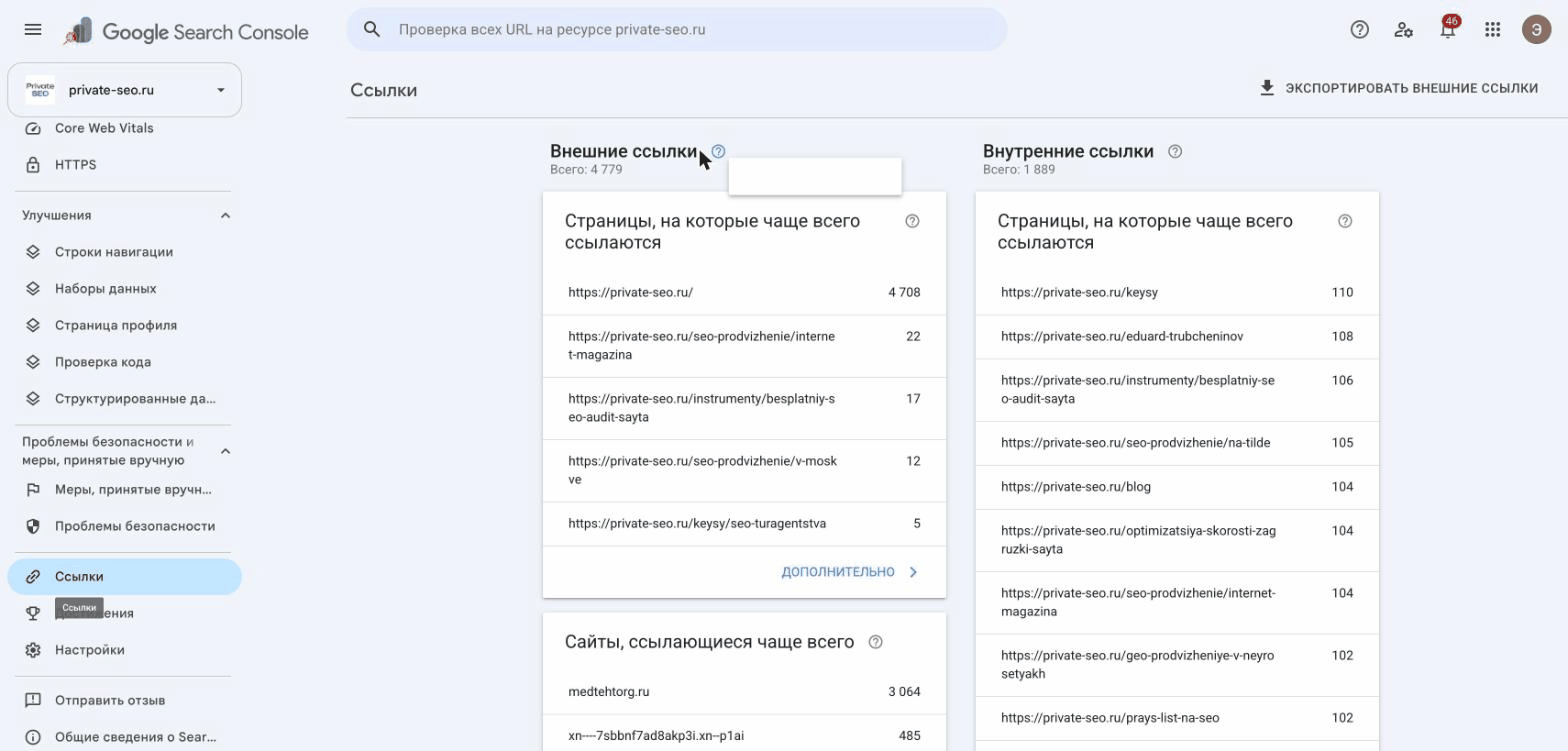This screenshot has width=1568, height=751.
Task: Open the private-seo.ru property dropdown
Action: [x=124, y=90]
